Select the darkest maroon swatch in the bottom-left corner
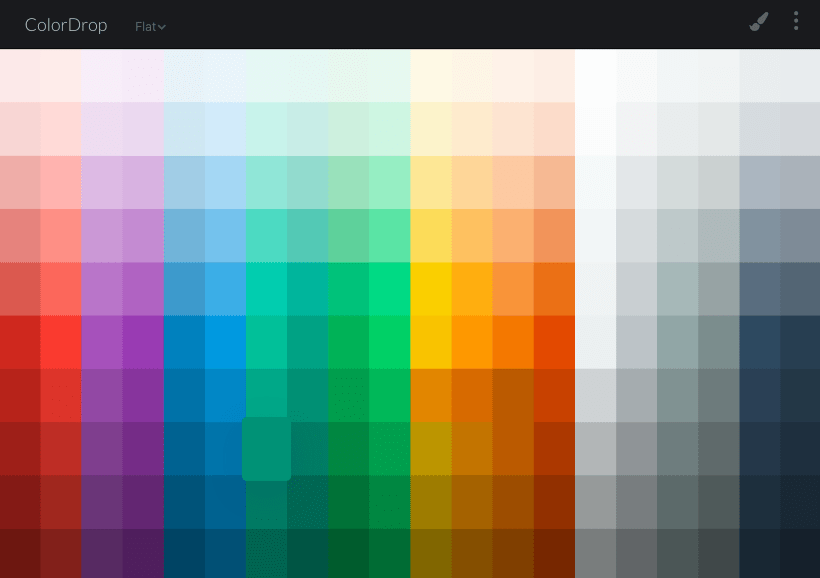Image resolution: width=820 pixels, height=578 pixels. point(20,554)
